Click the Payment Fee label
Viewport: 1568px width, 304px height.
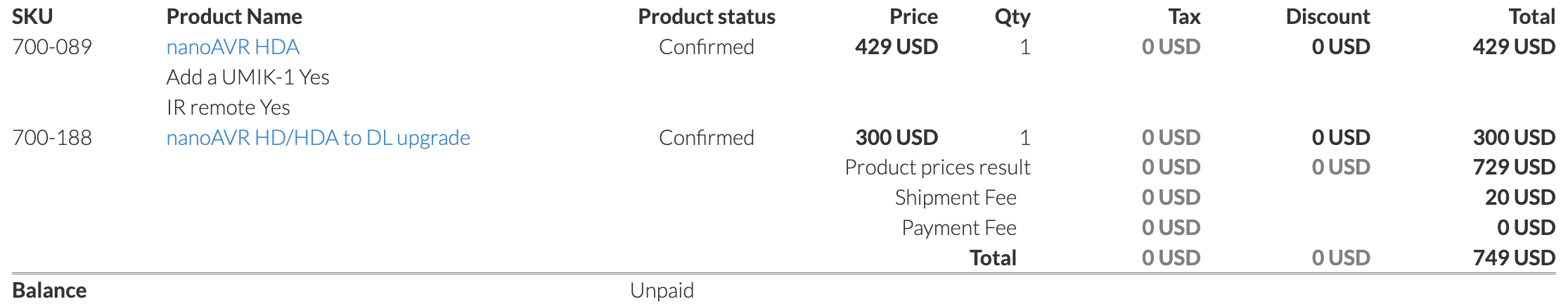pyautogui.click(x=958, y=228)
